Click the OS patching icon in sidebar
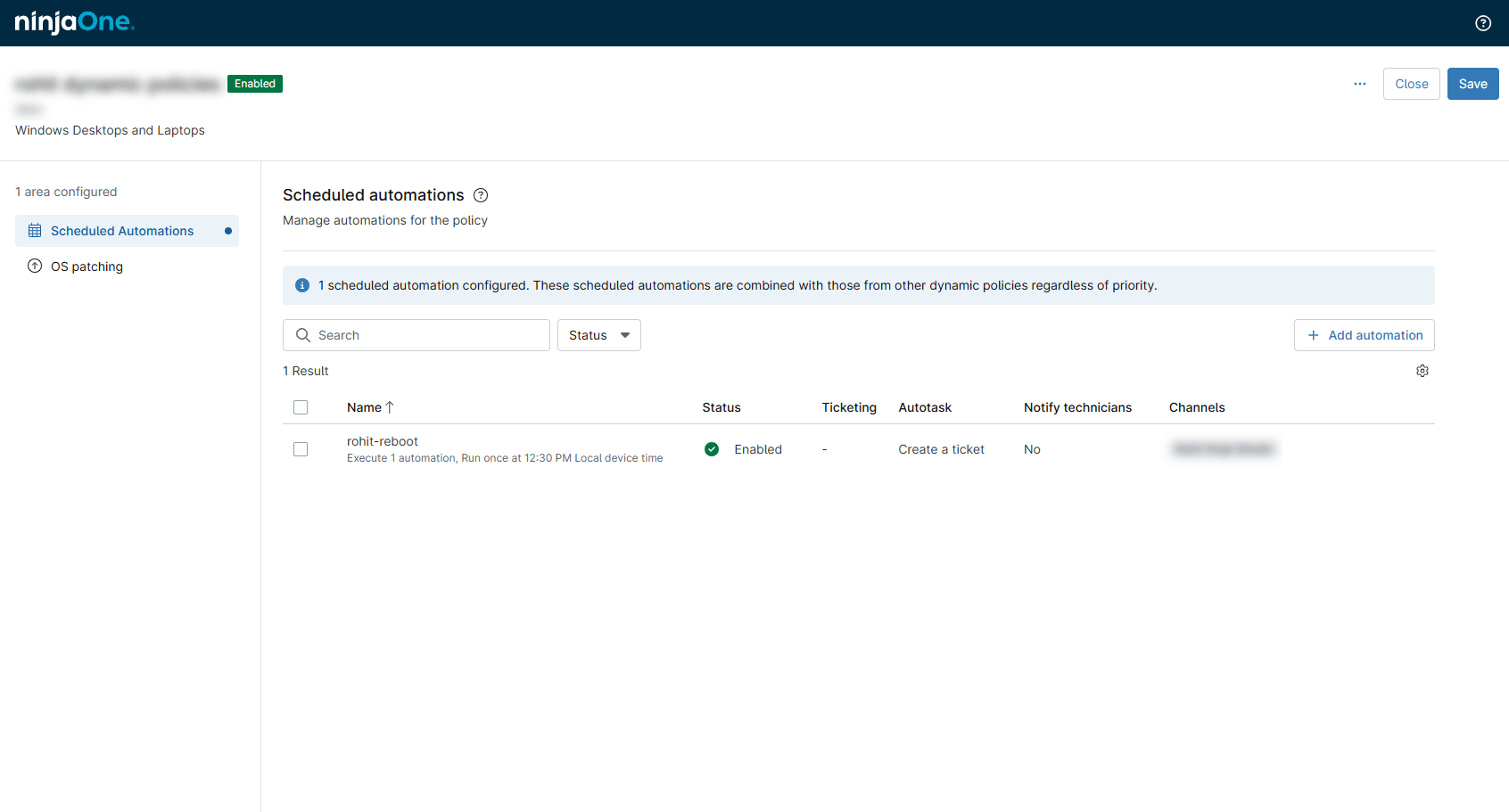The height and width of the screenshot is (812, 1509). click(x=35, y=266)
